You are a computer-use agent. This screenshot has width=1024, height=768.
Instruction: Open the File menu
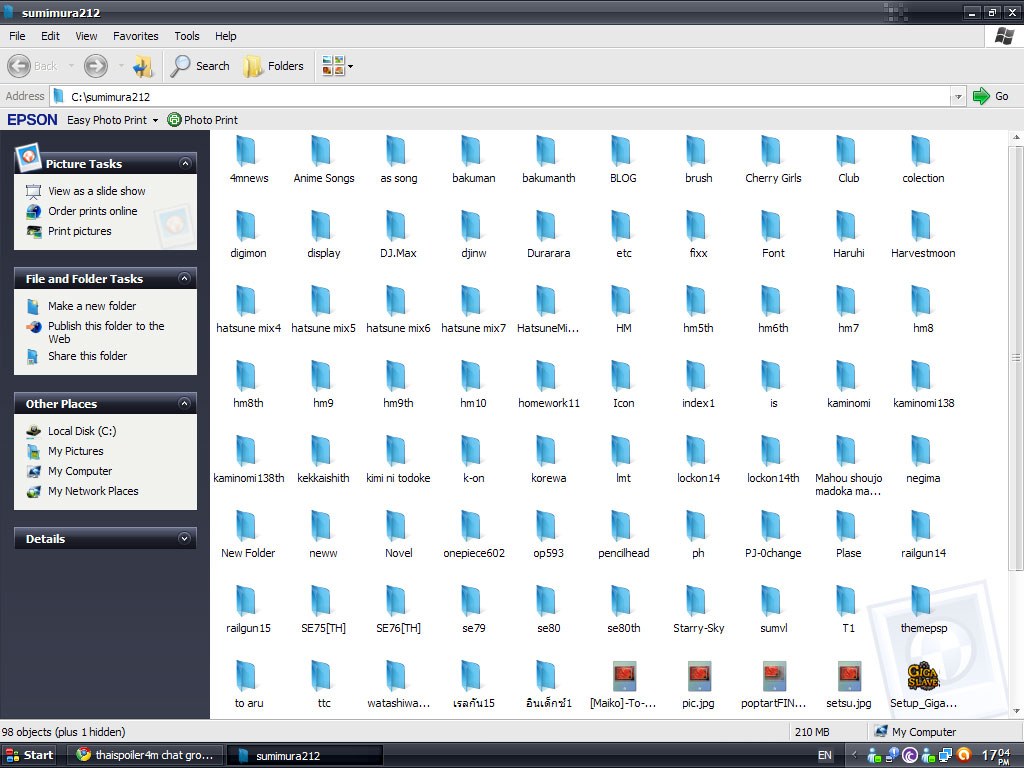(x=17, y=36)
